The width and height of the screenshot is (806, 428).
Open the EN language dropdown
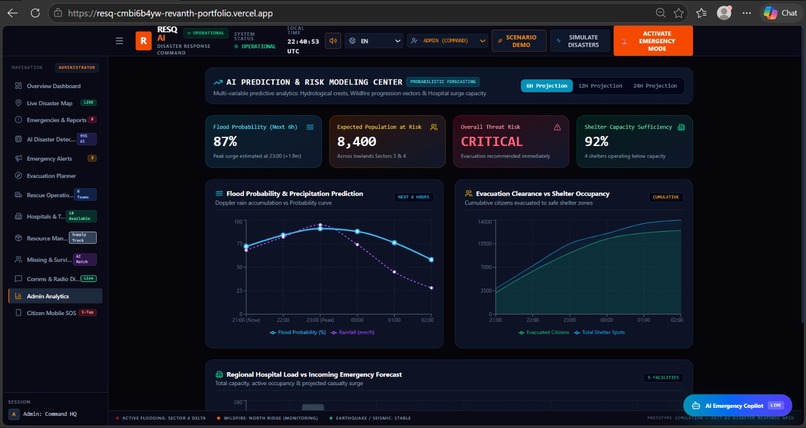374,41
